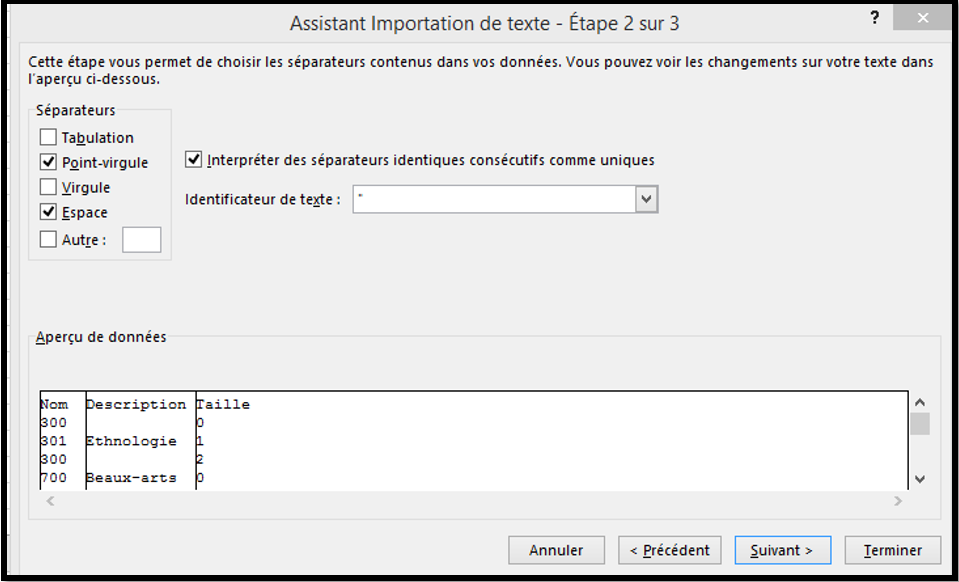
Task: Click the Annuler button
Action: click(557, 550)
